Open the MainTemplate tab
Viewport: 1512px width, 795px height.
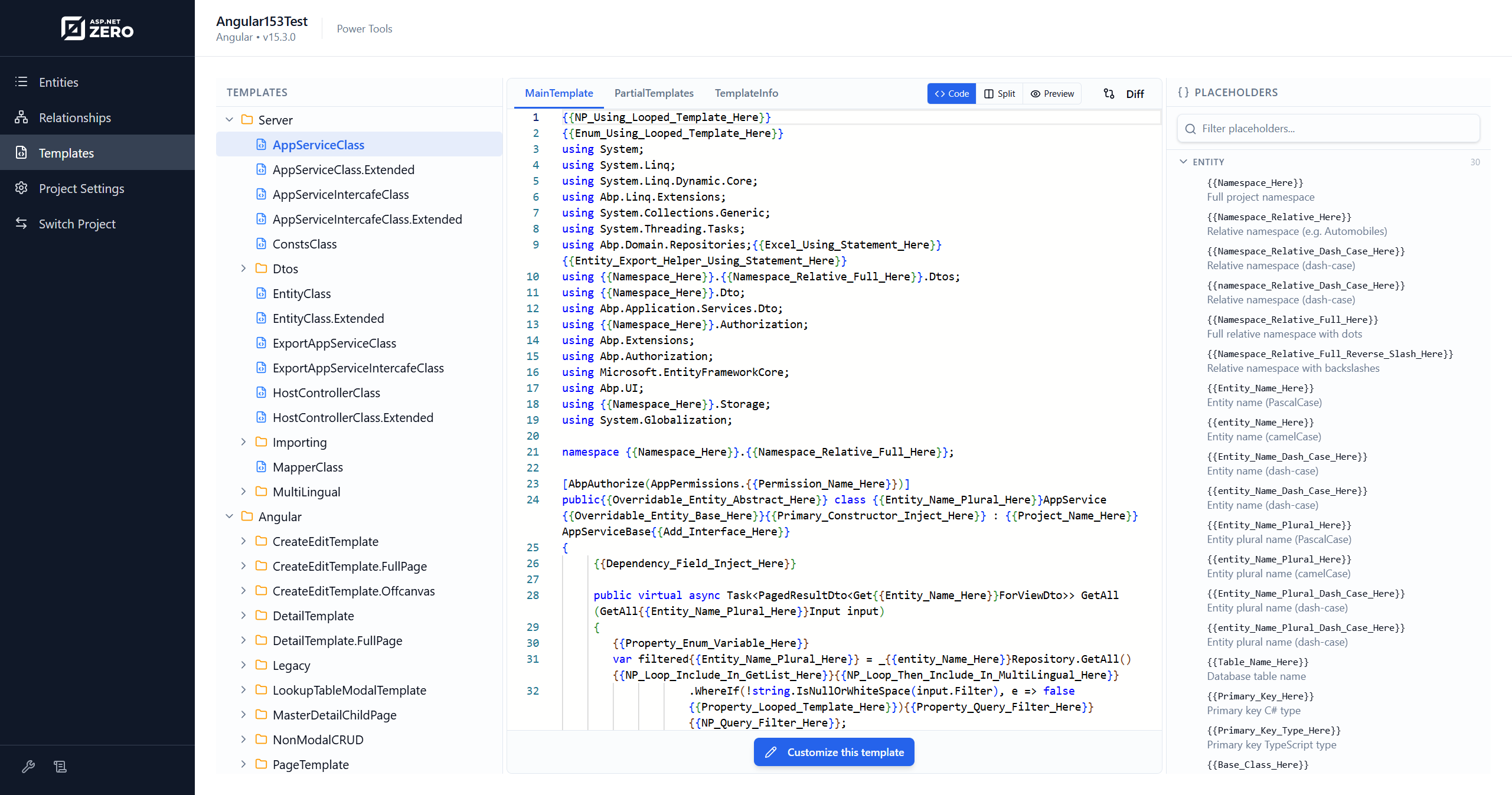point(559,93)
